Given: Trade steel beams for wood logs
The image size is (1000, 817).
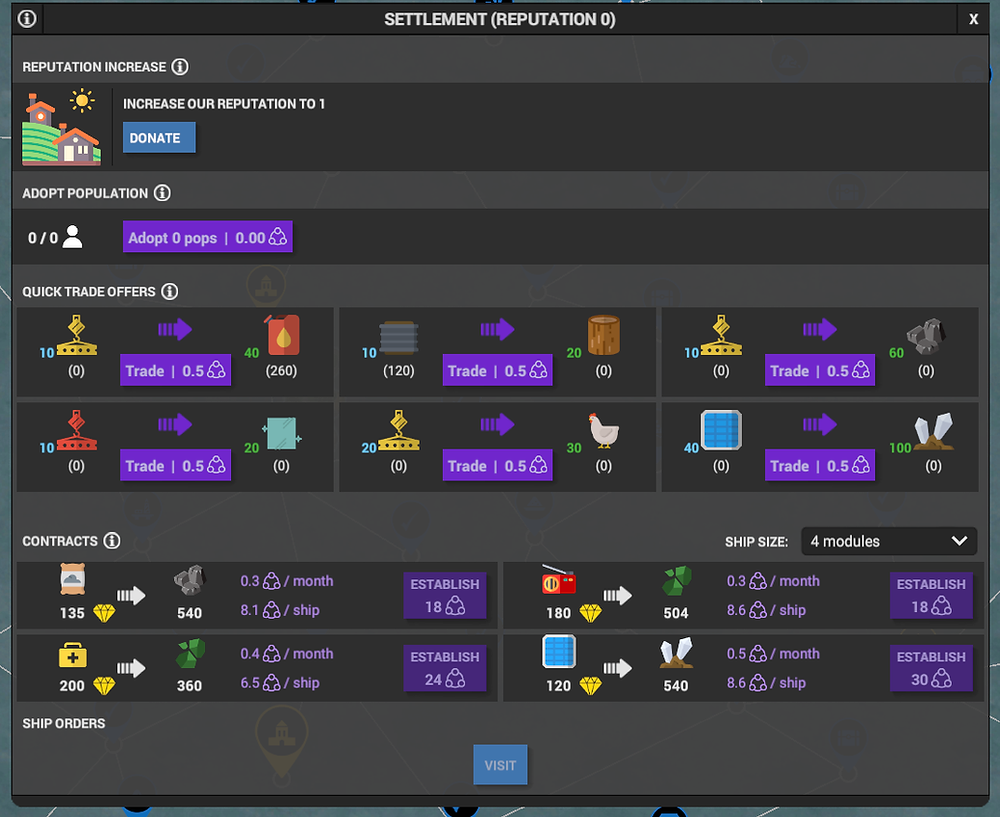Looking at the screenshot, I should point(497,371).
